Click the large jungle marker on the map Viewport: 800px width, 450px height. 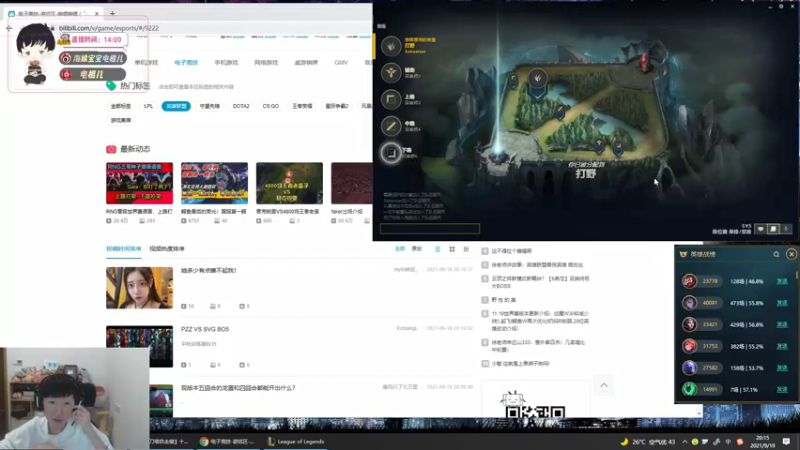click(x=537, y=82)
